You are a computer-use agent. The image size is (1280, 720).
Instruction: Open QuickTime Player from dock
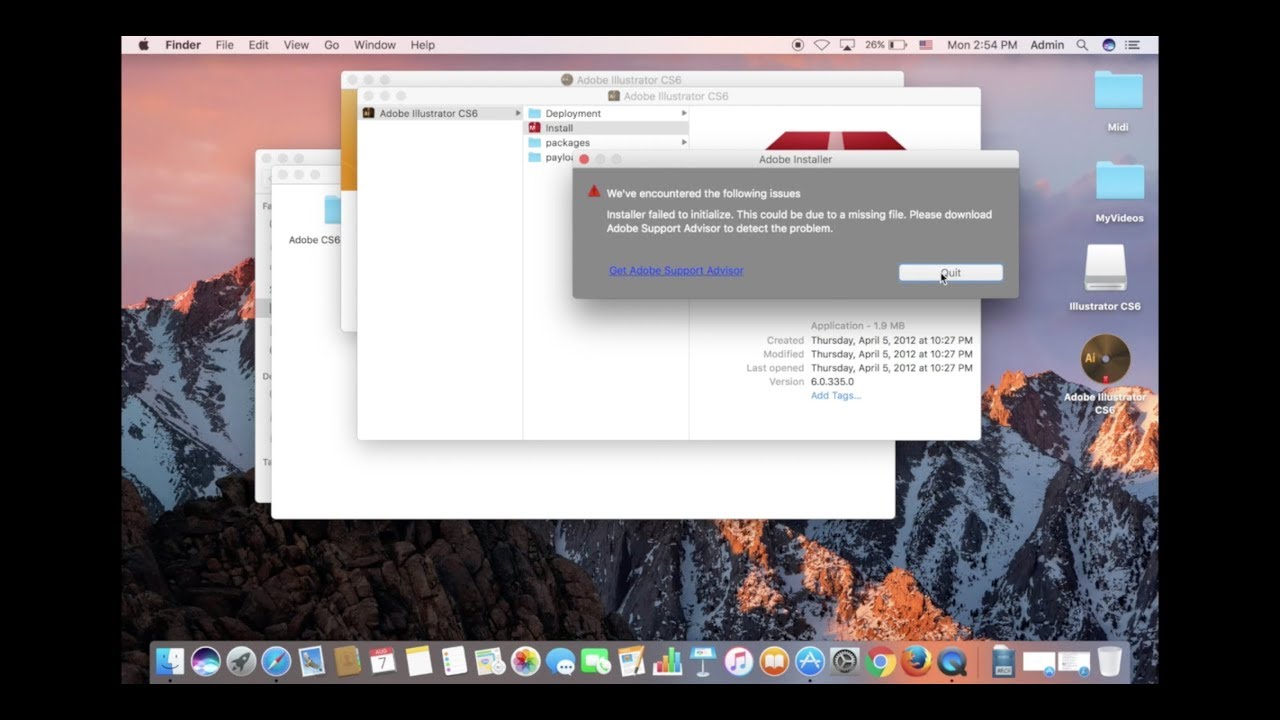point(952,661)
